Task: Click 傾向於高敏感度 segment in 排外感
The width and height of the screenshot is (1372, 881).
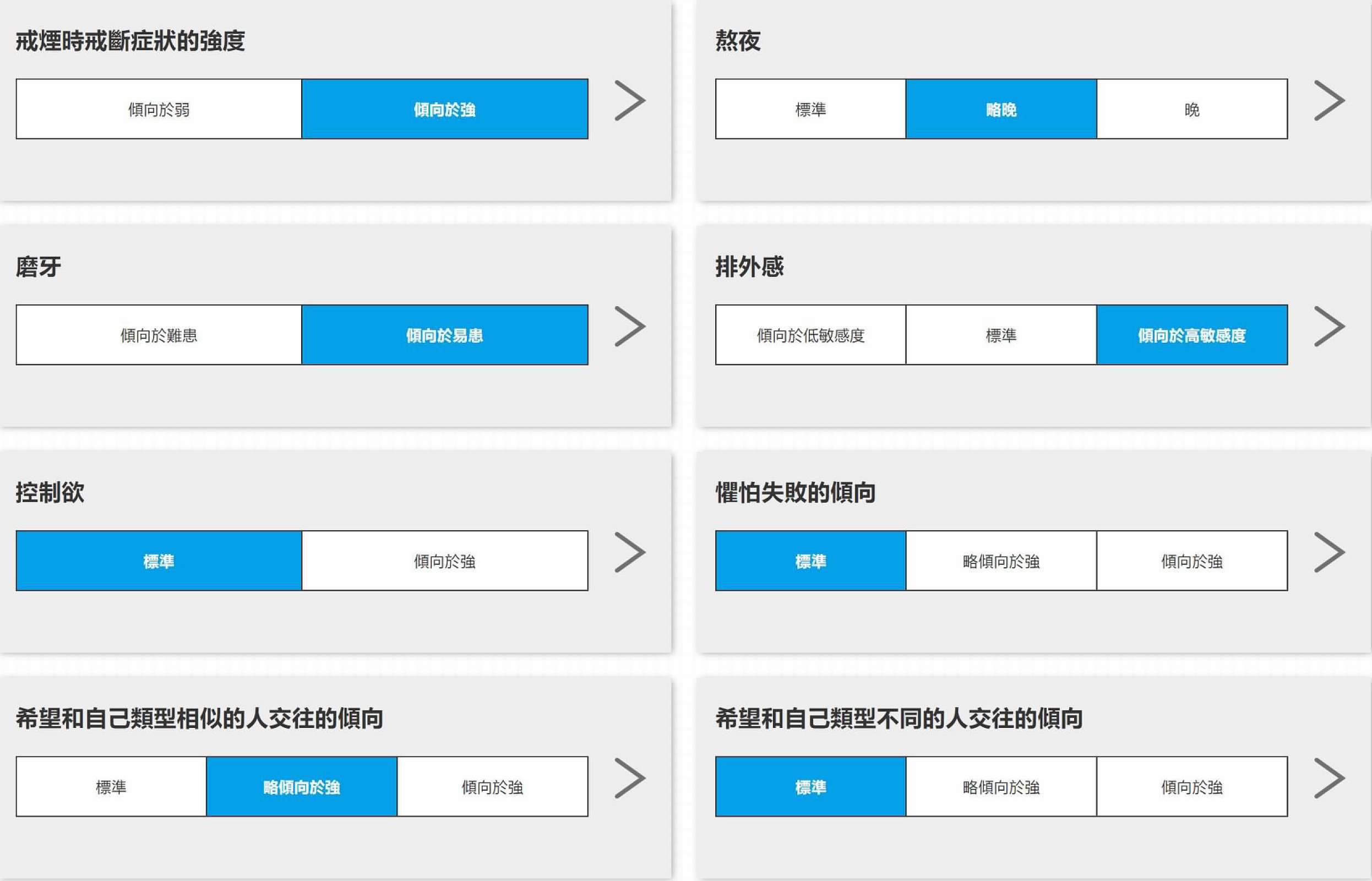Action: 1193,335
